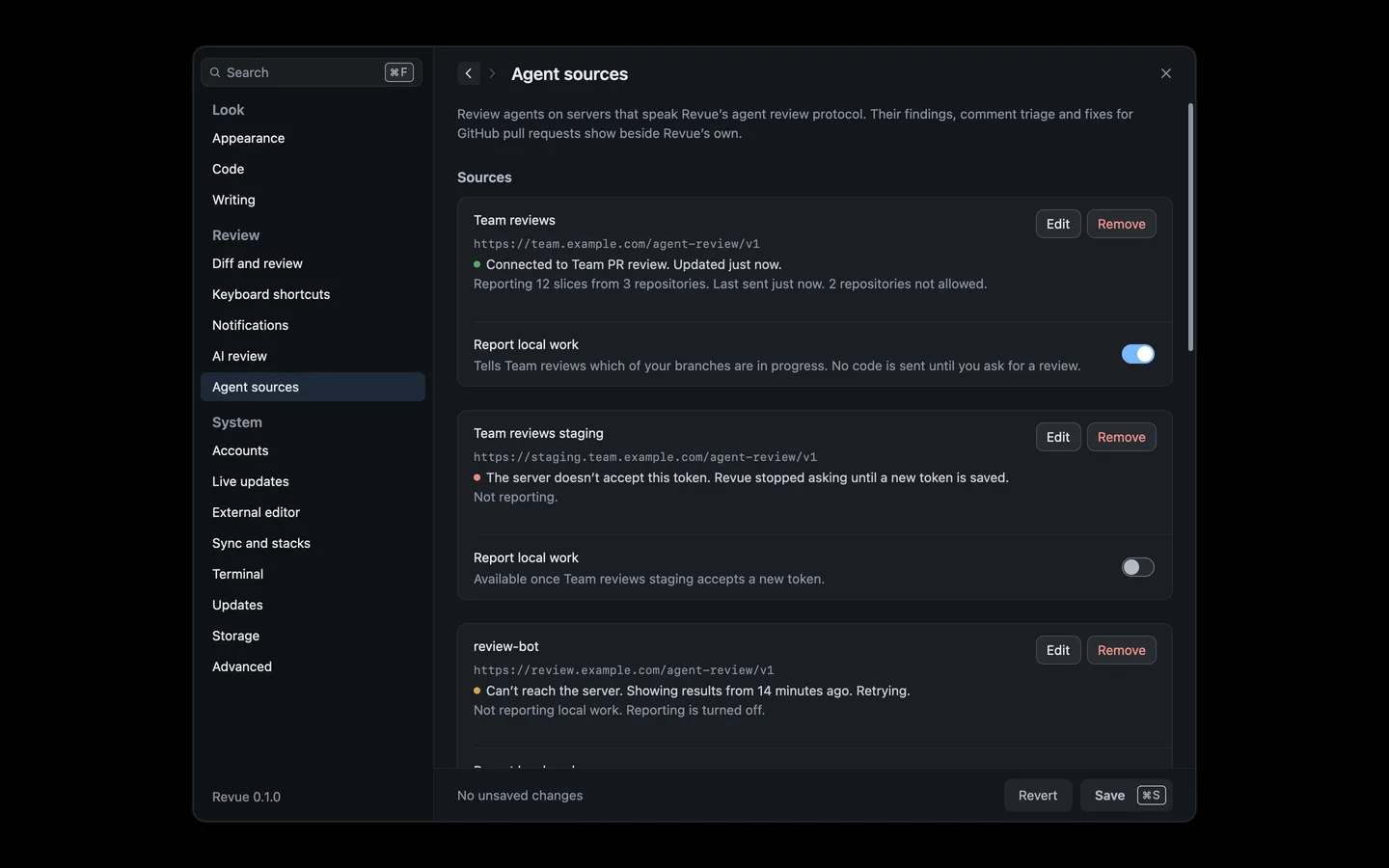Close the settings dialog

1166,73
